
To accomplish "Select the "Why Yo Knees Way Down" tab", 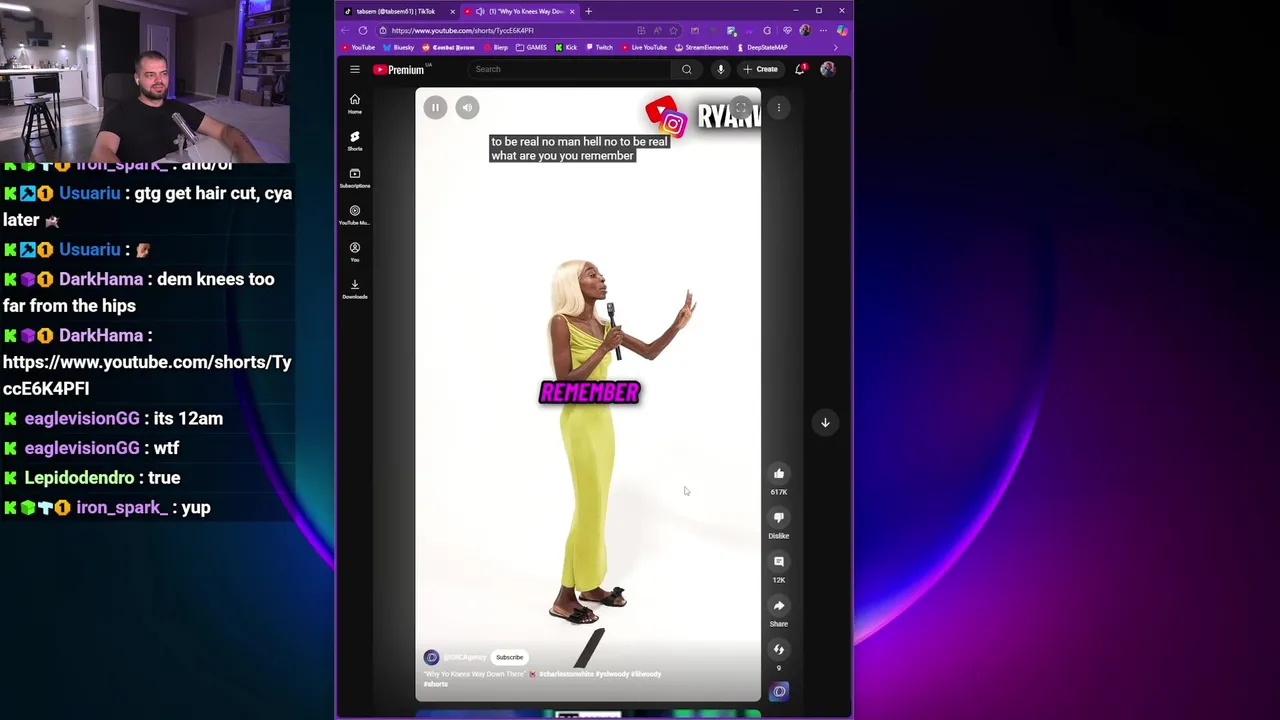I will pos(520,11).
